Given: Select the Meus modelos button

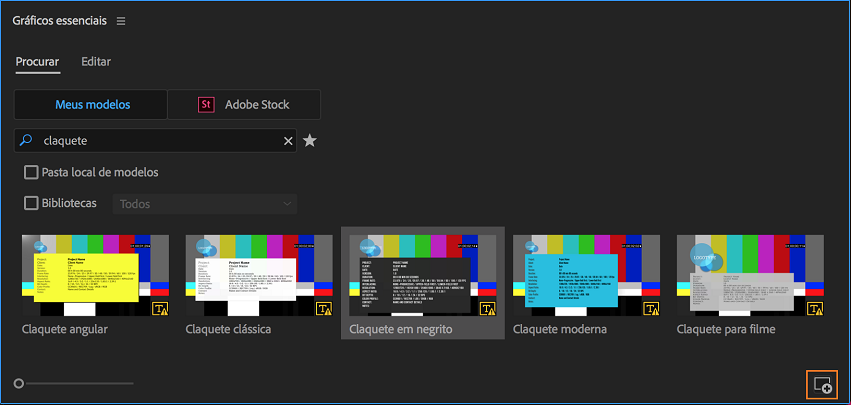Looking at the screenshot, I should coord(91,105).
